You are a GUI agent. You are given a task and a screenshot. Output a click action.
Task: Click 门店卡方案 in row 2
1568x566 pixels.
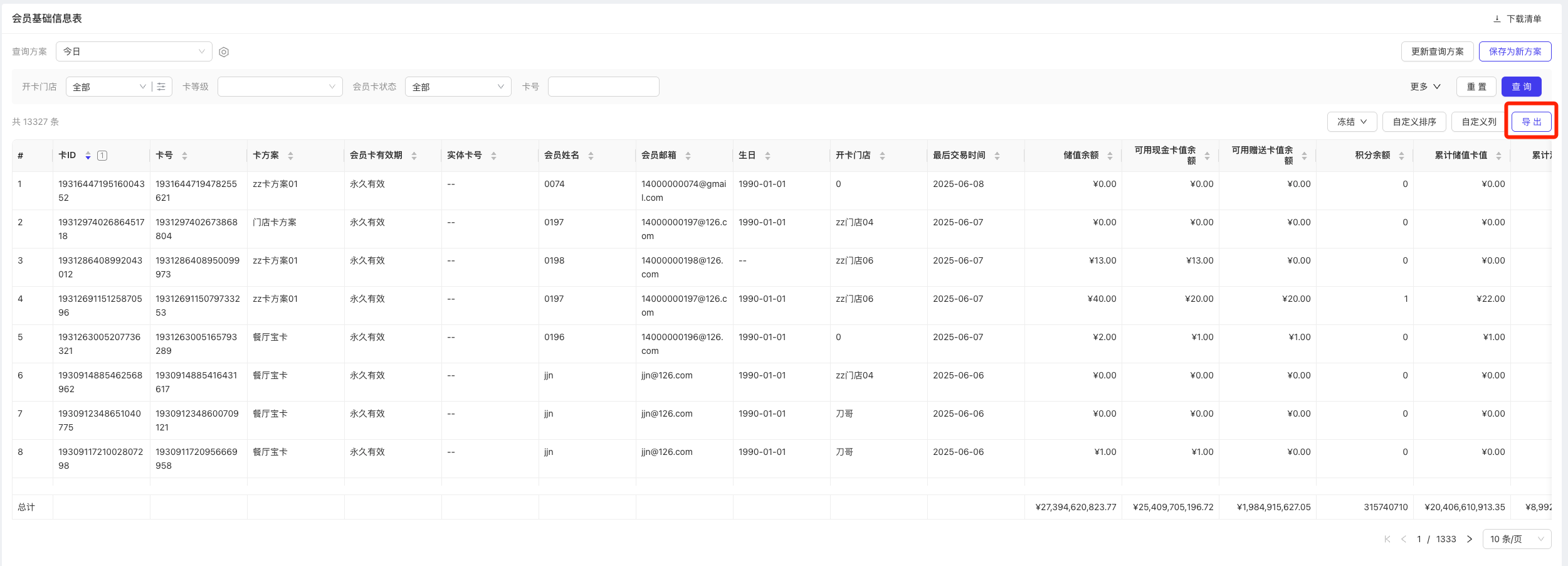(275, 222)
